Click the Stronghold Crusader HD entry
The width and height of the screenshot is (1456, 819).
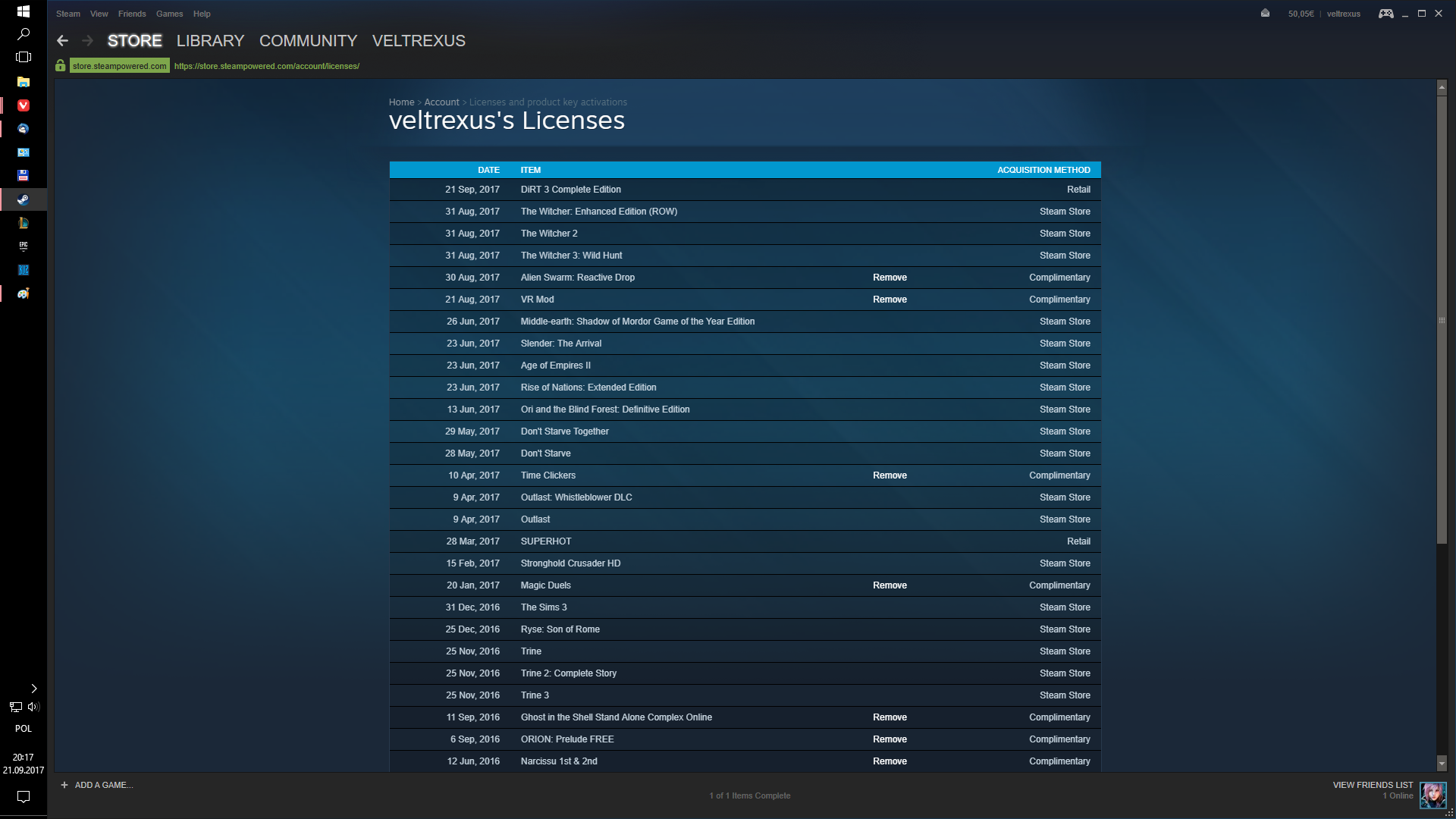pyautogui.click(x=570, y=563)
